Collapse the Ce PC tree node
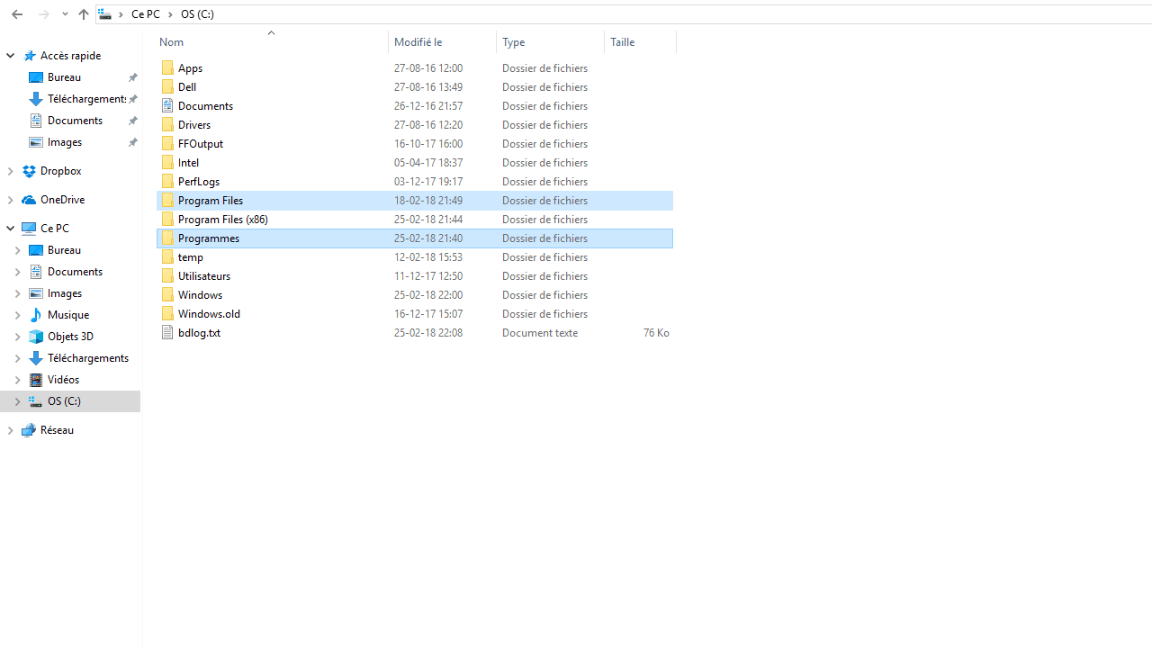Screen dimensions: 1152x648 pyautogui.click(x=10, y=228)
